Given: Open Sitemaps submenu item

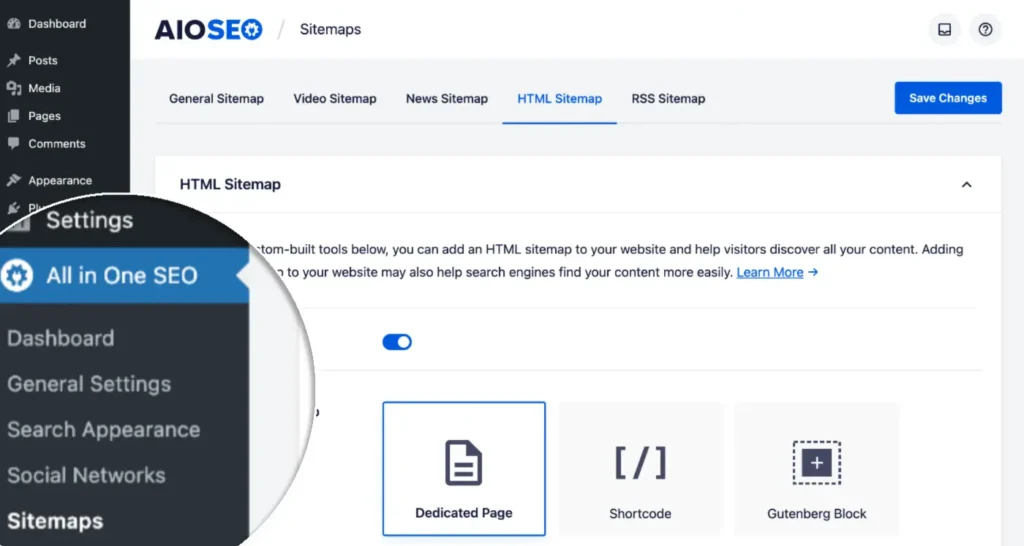Looking at the screenshot, I should pos(56,521).
